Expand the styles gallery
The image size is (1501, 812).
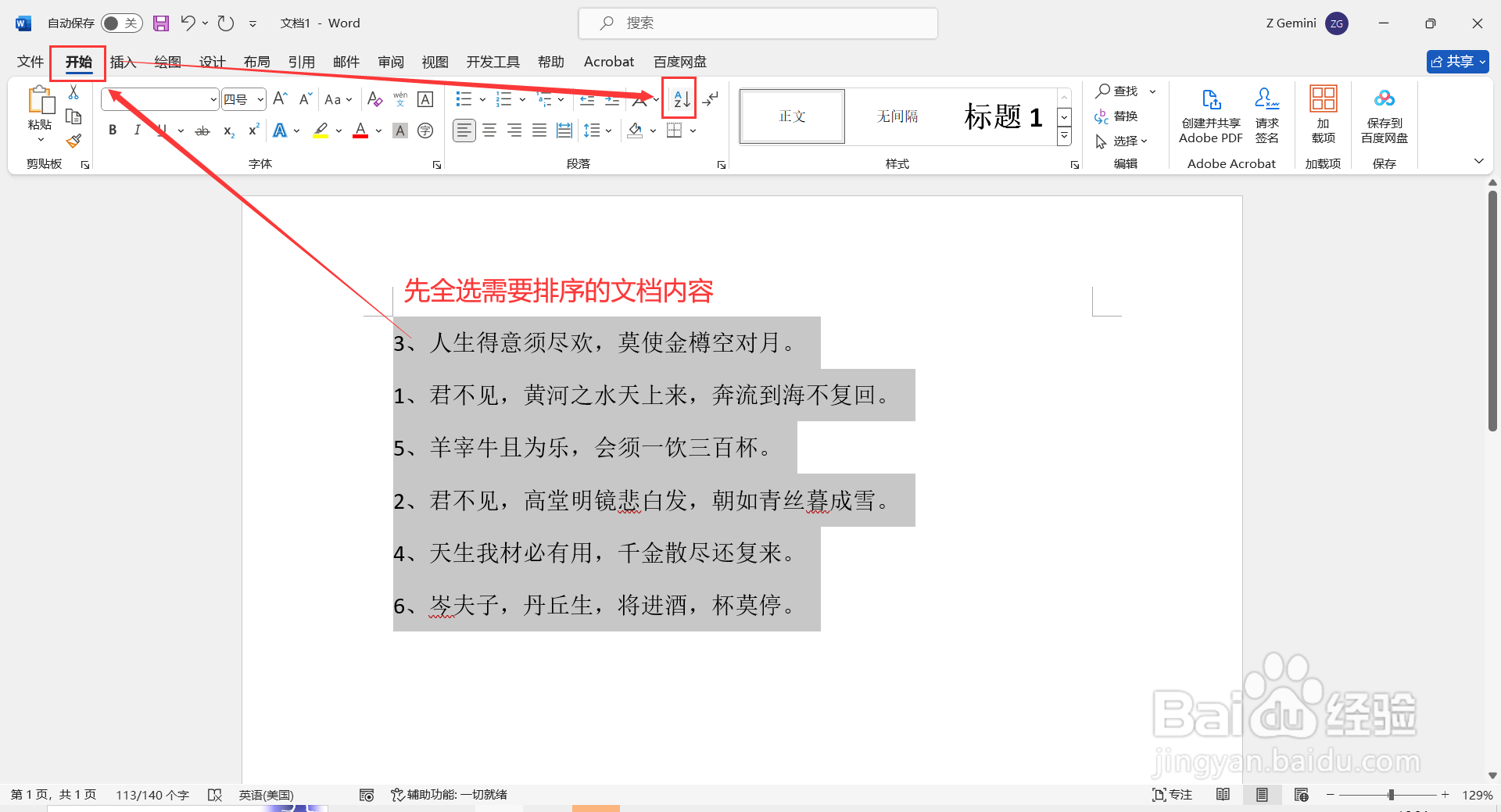click(x=1063, y=136)
